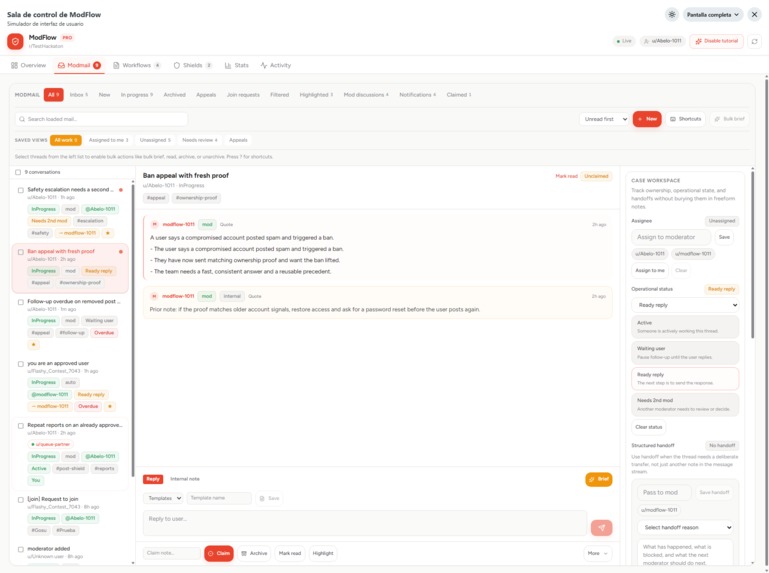Check the Repeat reports conversation
The width and height of the screenshot is (769, 573).
[x=21, y=426]
